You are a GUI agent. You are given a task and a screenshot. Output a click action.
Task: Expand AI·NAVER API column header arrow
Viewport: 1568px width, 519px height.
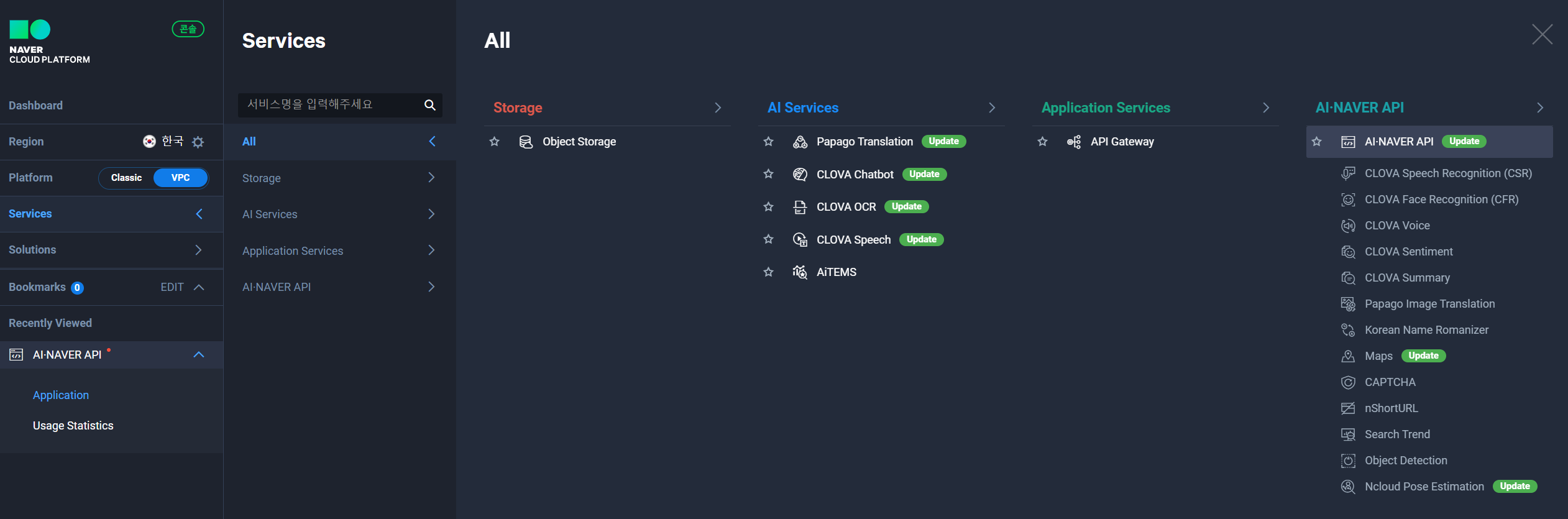1540,108
